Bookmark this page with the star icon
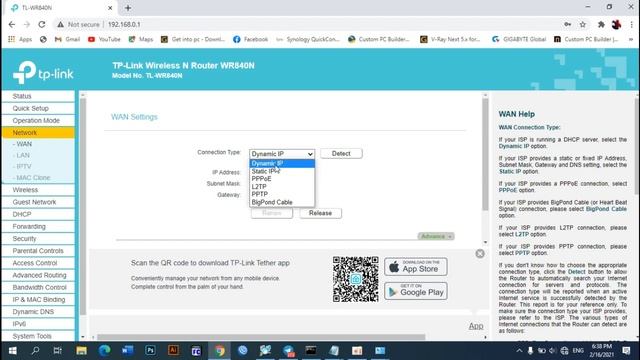Screen dimensions: 640x360 click(x=583, y=24)
